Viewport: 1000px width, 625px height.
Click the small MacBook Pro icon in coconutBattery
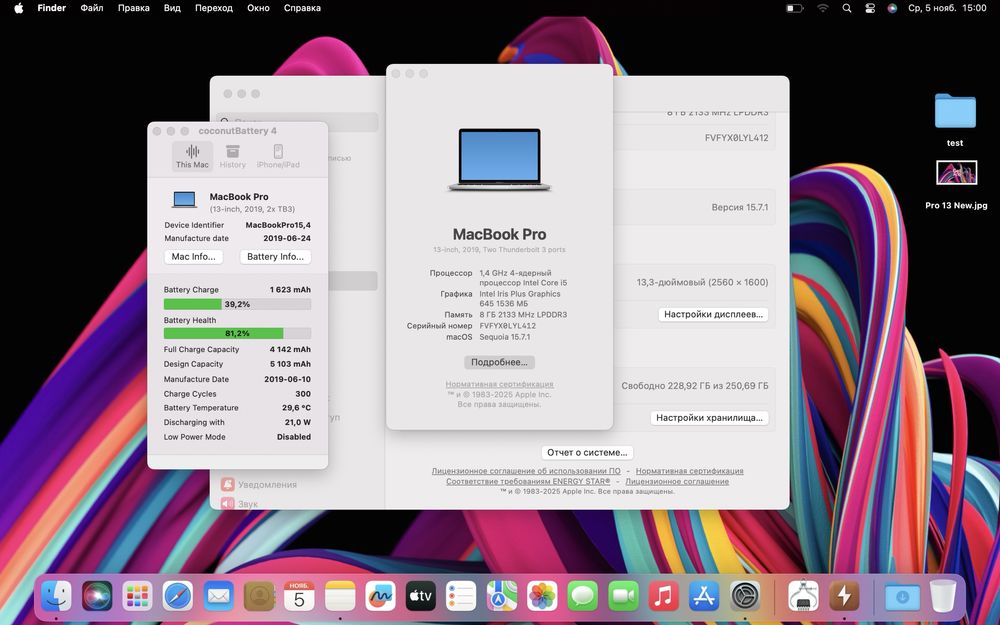(184, 200)
